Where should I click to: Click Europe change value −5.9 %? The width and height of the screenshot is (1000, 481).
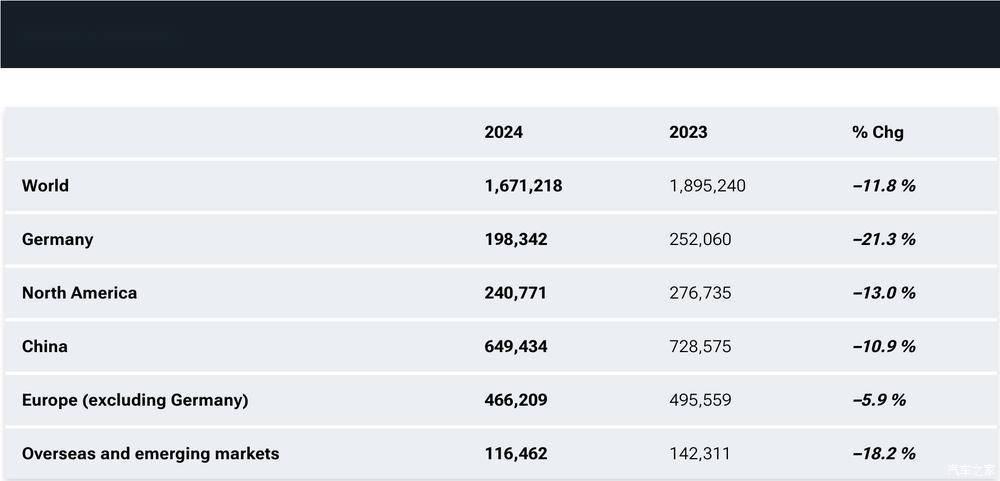(x=879, y=400)
